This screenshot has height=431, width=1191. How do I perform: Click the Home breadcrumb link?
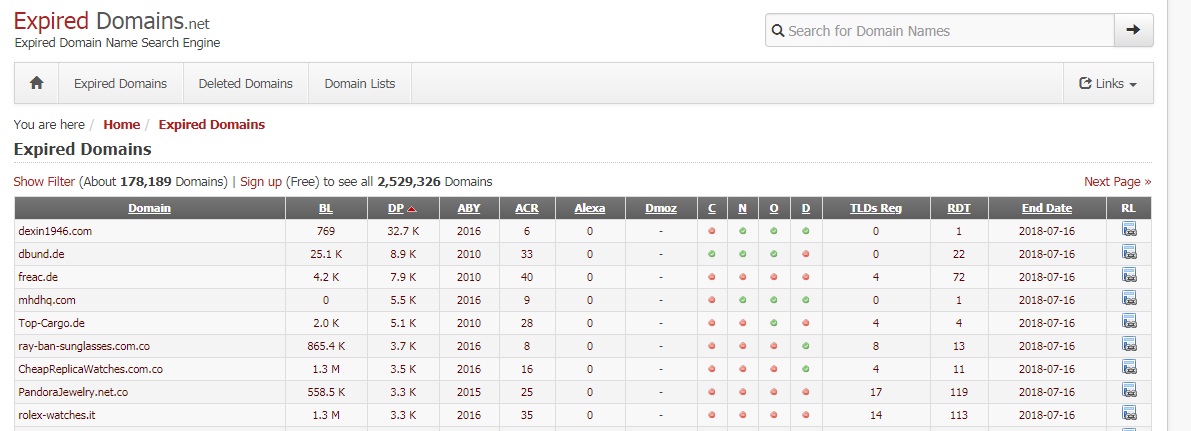tap(121, 125)
